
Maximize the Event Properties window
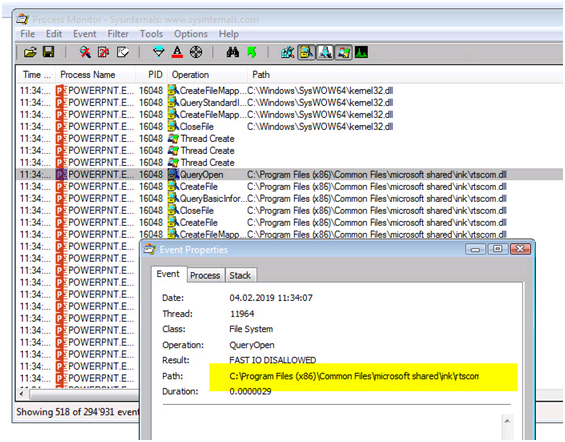point(498,249)
